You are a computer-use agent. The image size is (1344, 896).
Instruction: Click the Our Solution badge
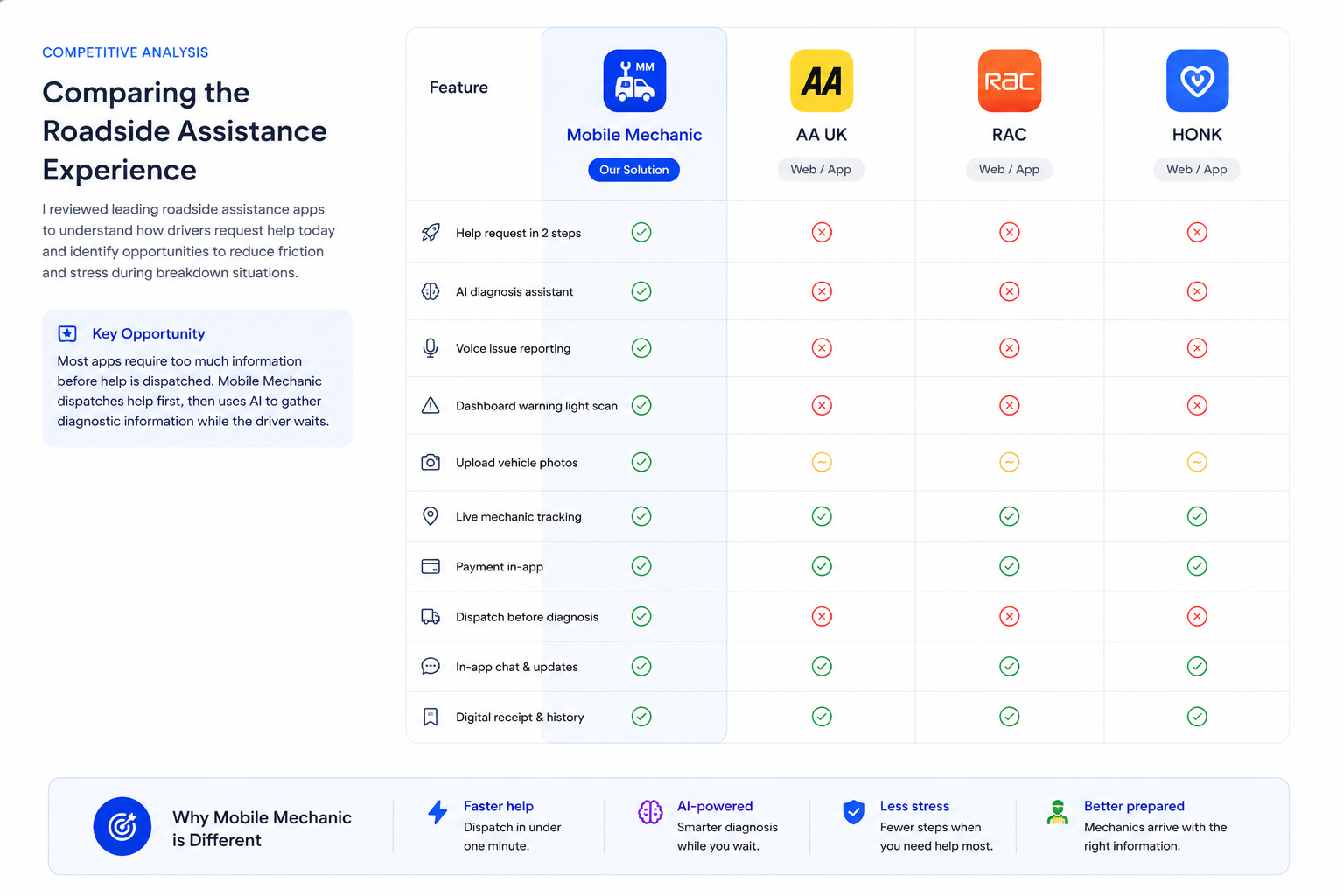[x=634, y=170]
